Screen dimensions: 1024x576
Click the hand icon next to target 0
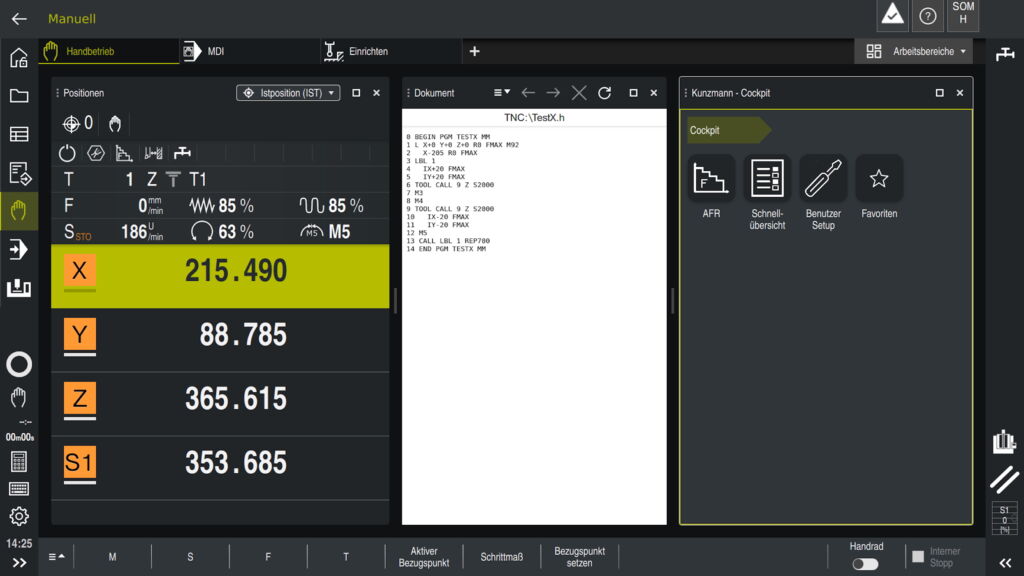[115, 123]
